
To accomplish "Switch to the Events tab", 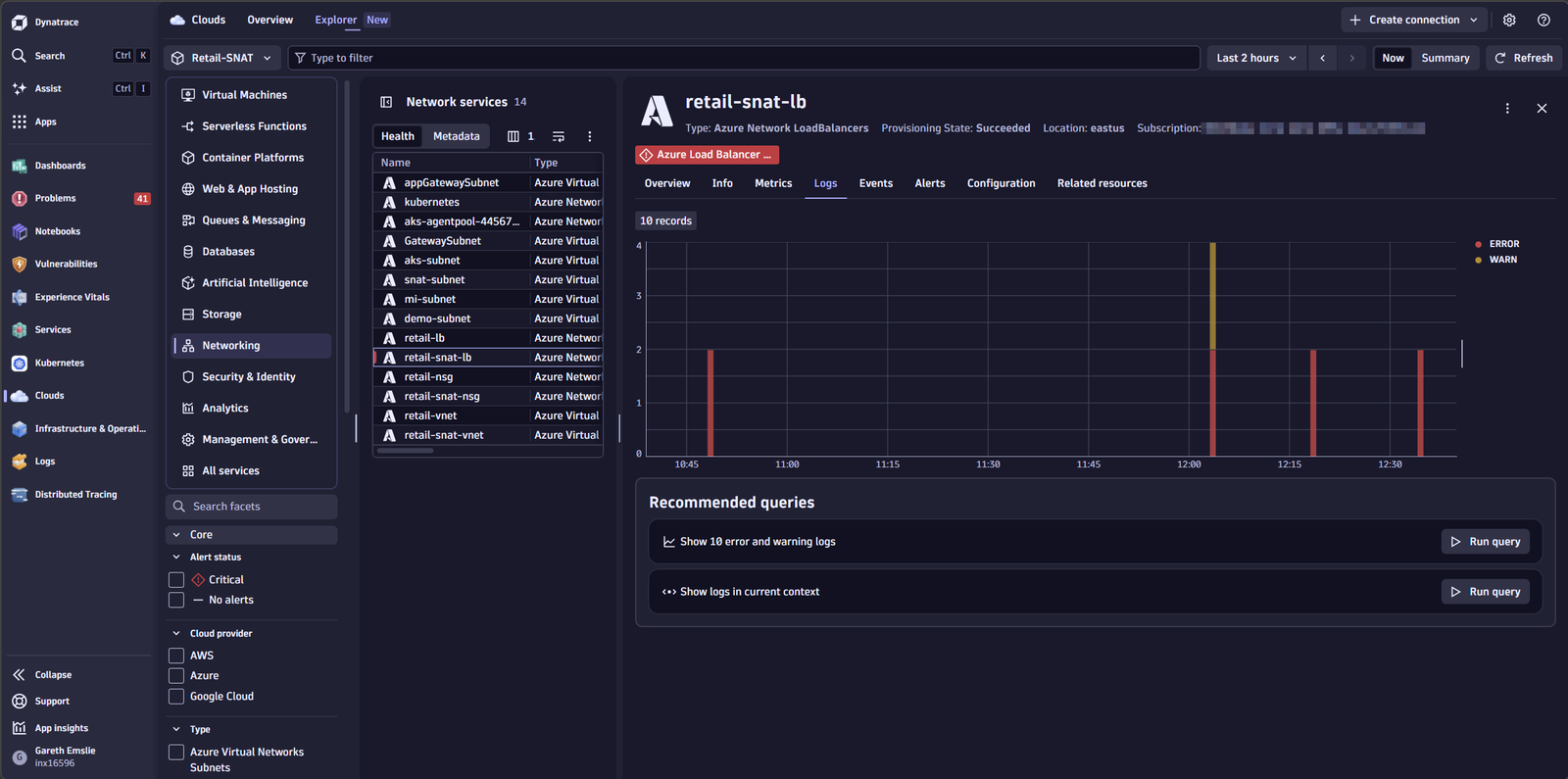I will pos(876,183).
